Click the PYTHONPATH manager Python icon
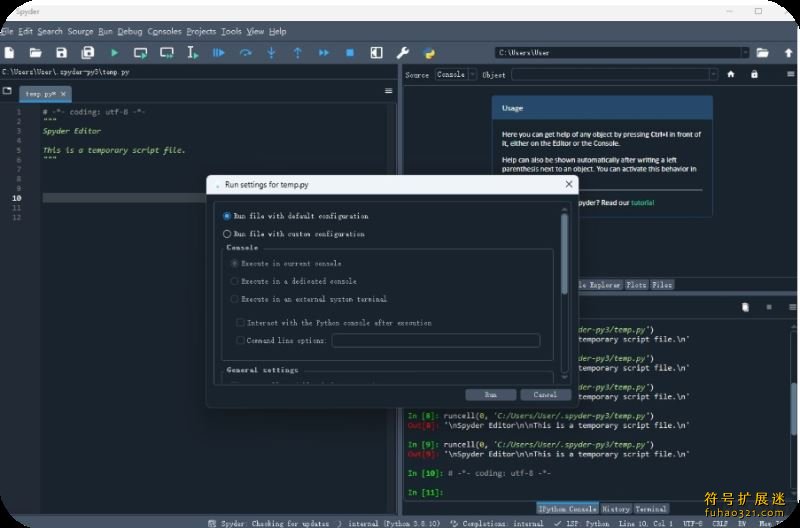This screenshot has height=528, width=800. tap(429, 53)
